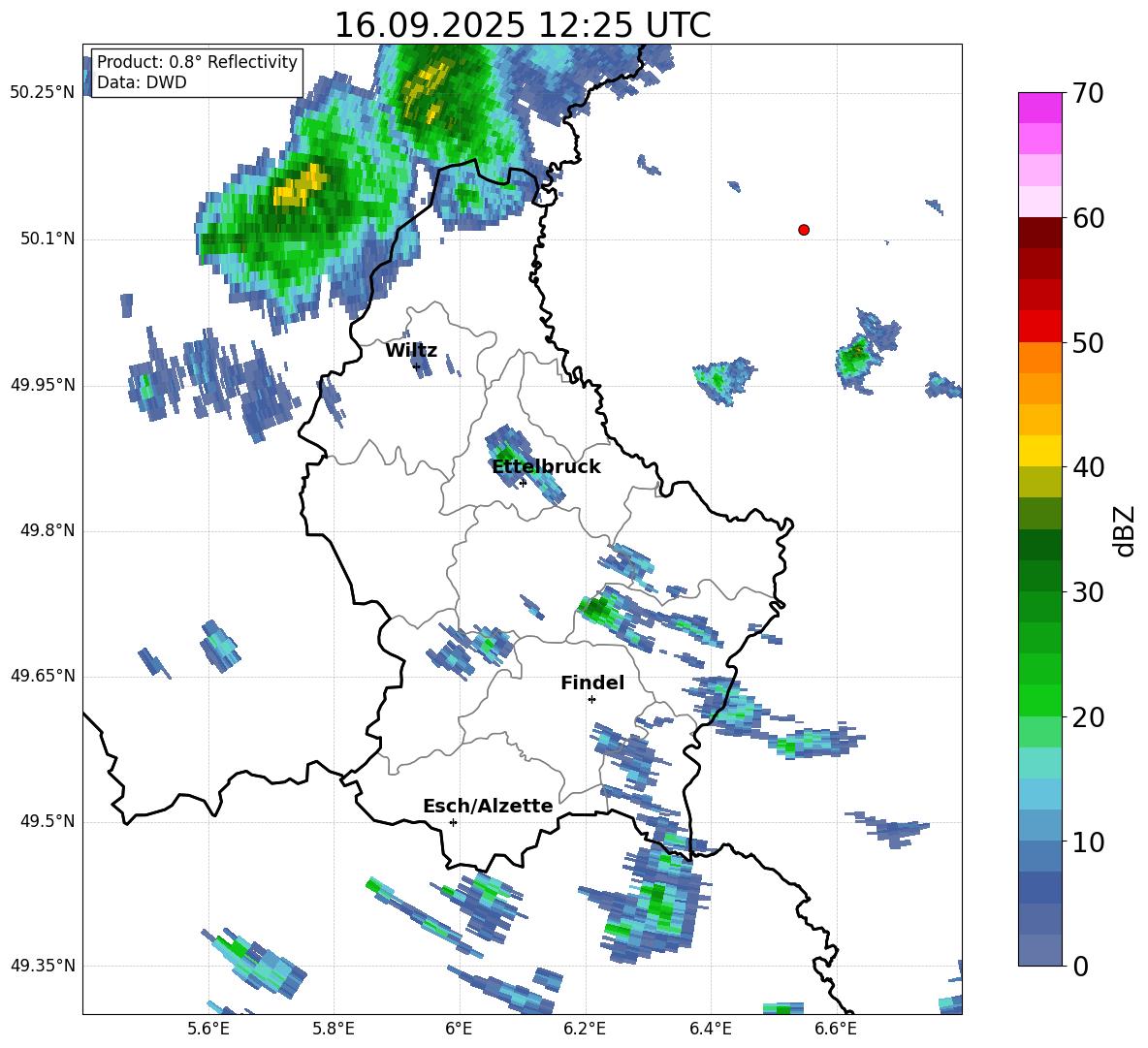Click the 5.8°E longitude label
The width and height of the screenshot is (1148, 1048).
click(334, 1029)
